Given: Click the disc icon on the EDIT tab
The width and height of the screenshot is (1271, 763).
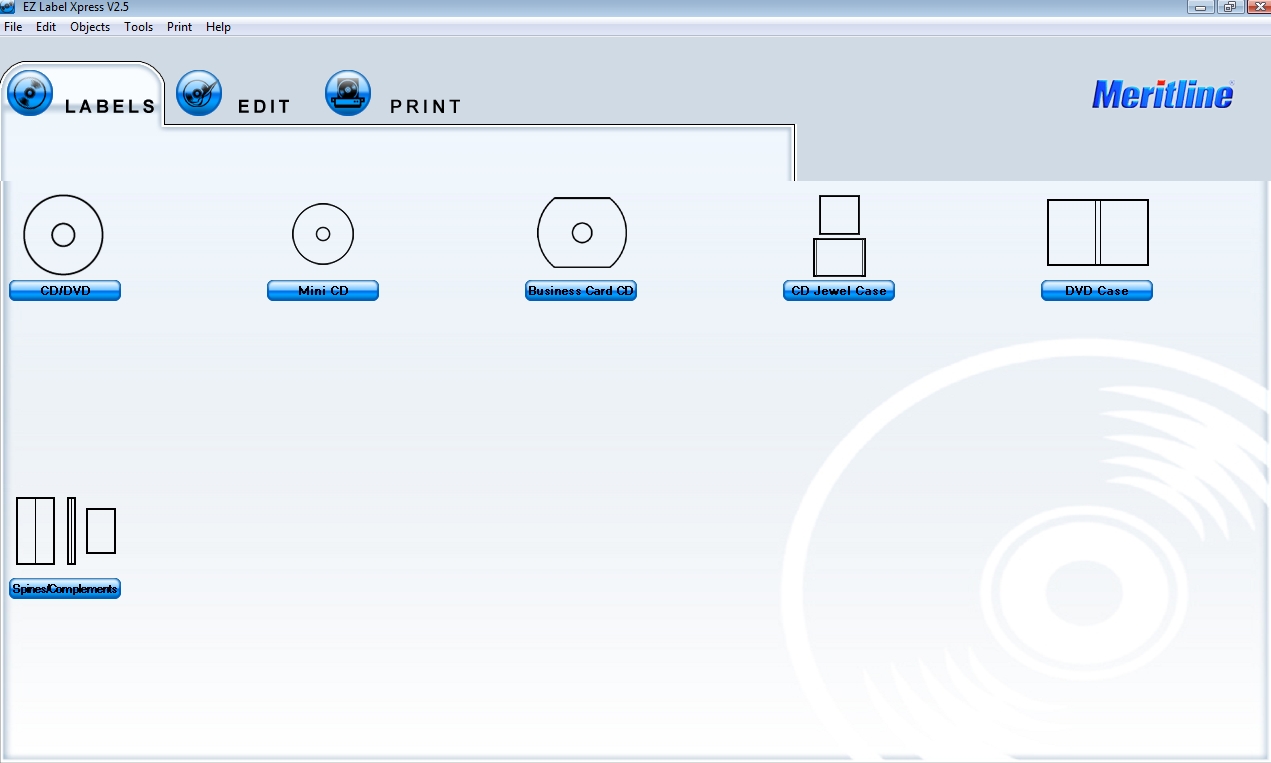Looking at the screenshot, I should point(199,92).
